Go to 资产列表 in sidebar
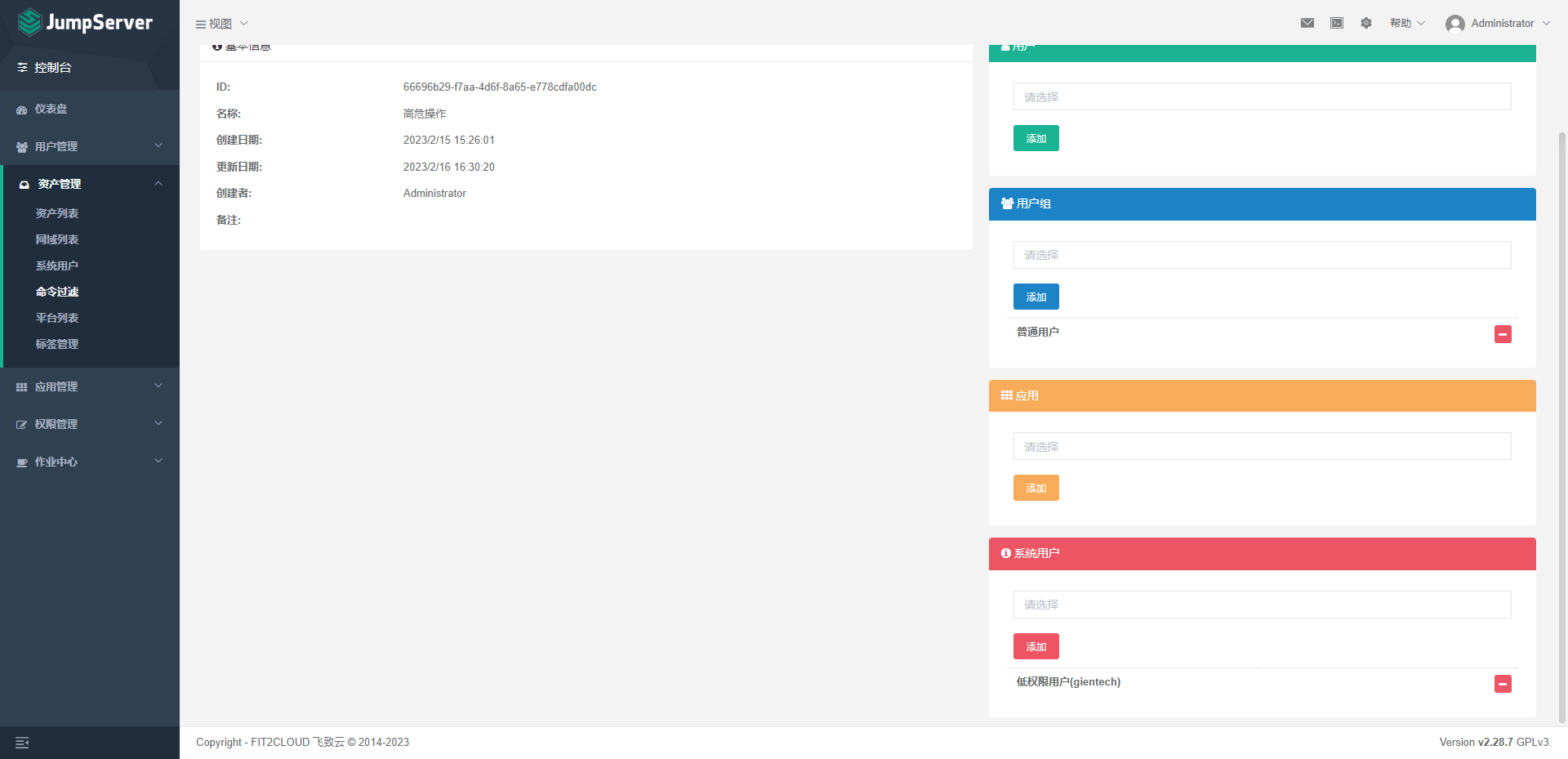The height and width of the screenshot is (759, 1568). point(57,213)
